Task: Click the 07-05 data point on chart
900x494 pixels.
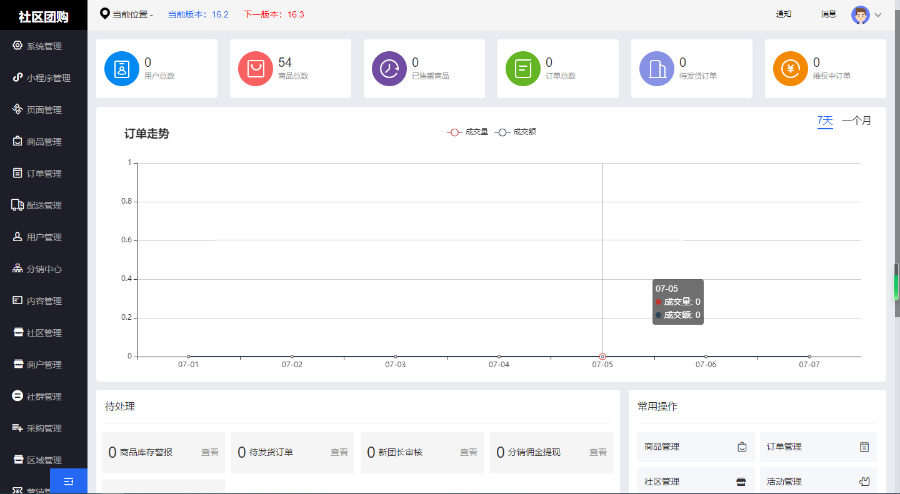Action: pos(602,356)
